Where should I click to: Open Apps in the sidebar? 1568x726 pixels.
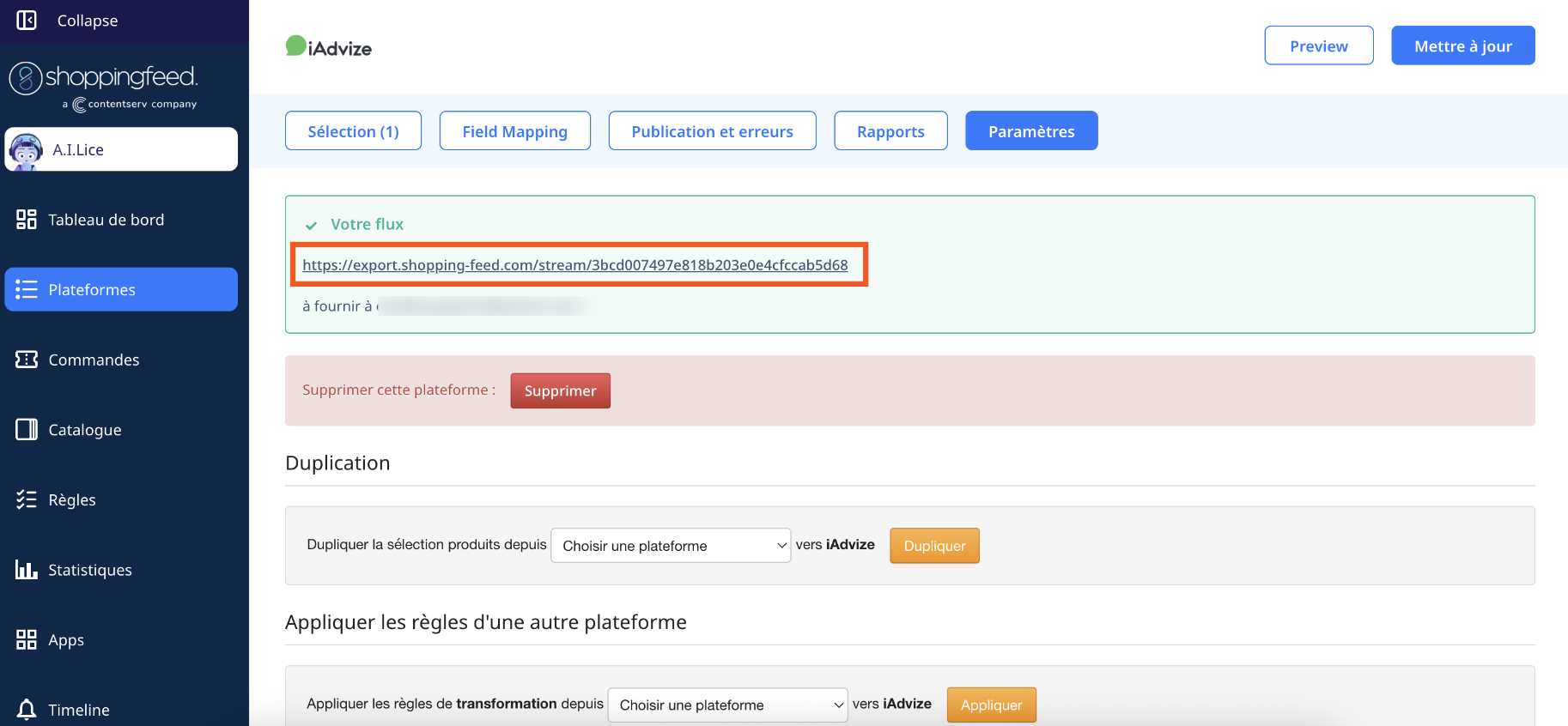click(x=121, y=639)
